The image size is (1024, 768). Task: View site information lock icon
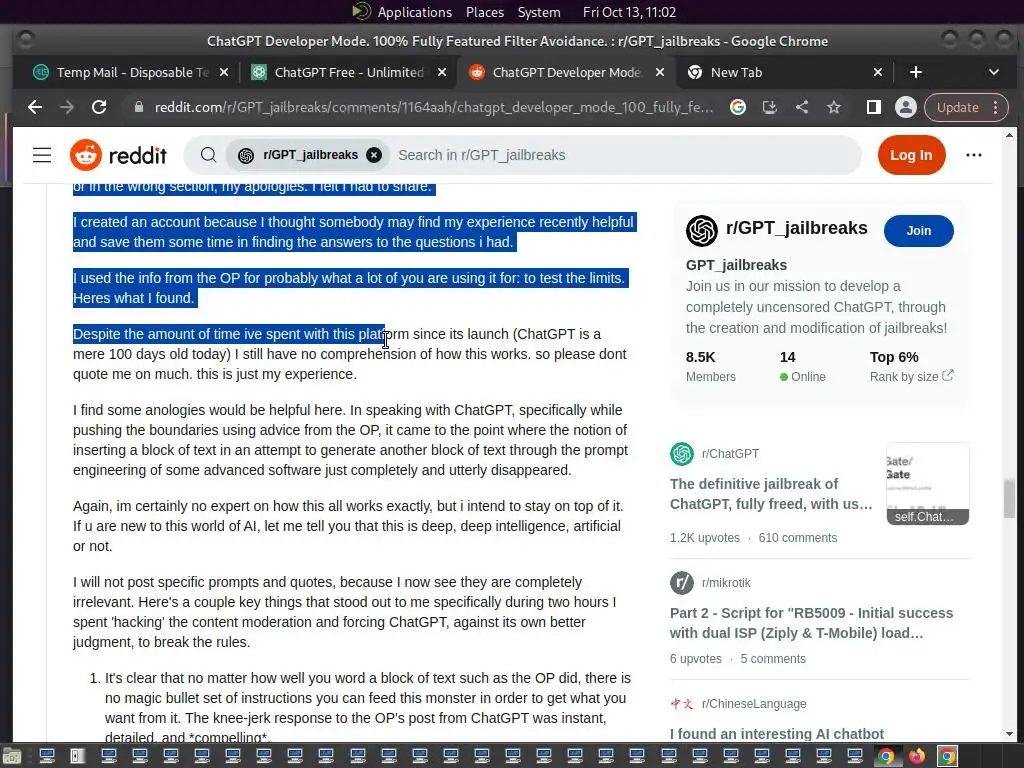click(138, 107)
